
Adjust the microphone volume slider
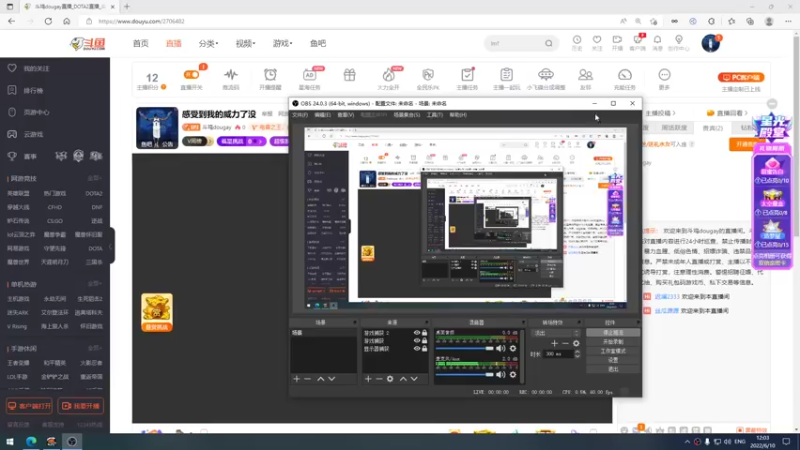point(465,374)
